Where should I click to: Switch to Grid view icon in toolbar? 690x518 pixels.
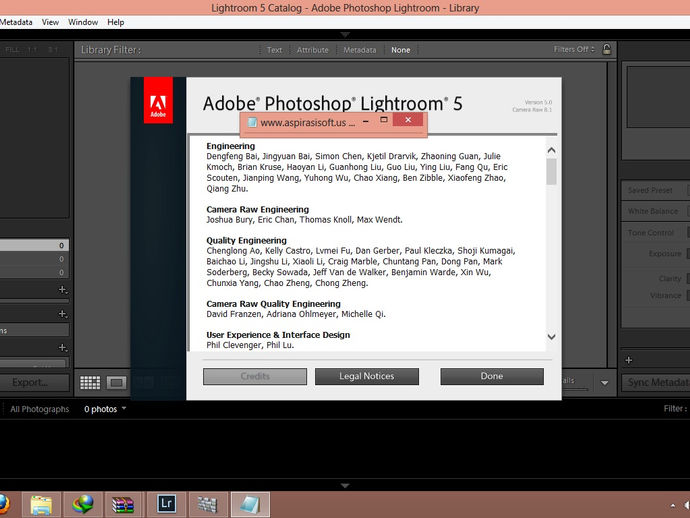[90, 382]
